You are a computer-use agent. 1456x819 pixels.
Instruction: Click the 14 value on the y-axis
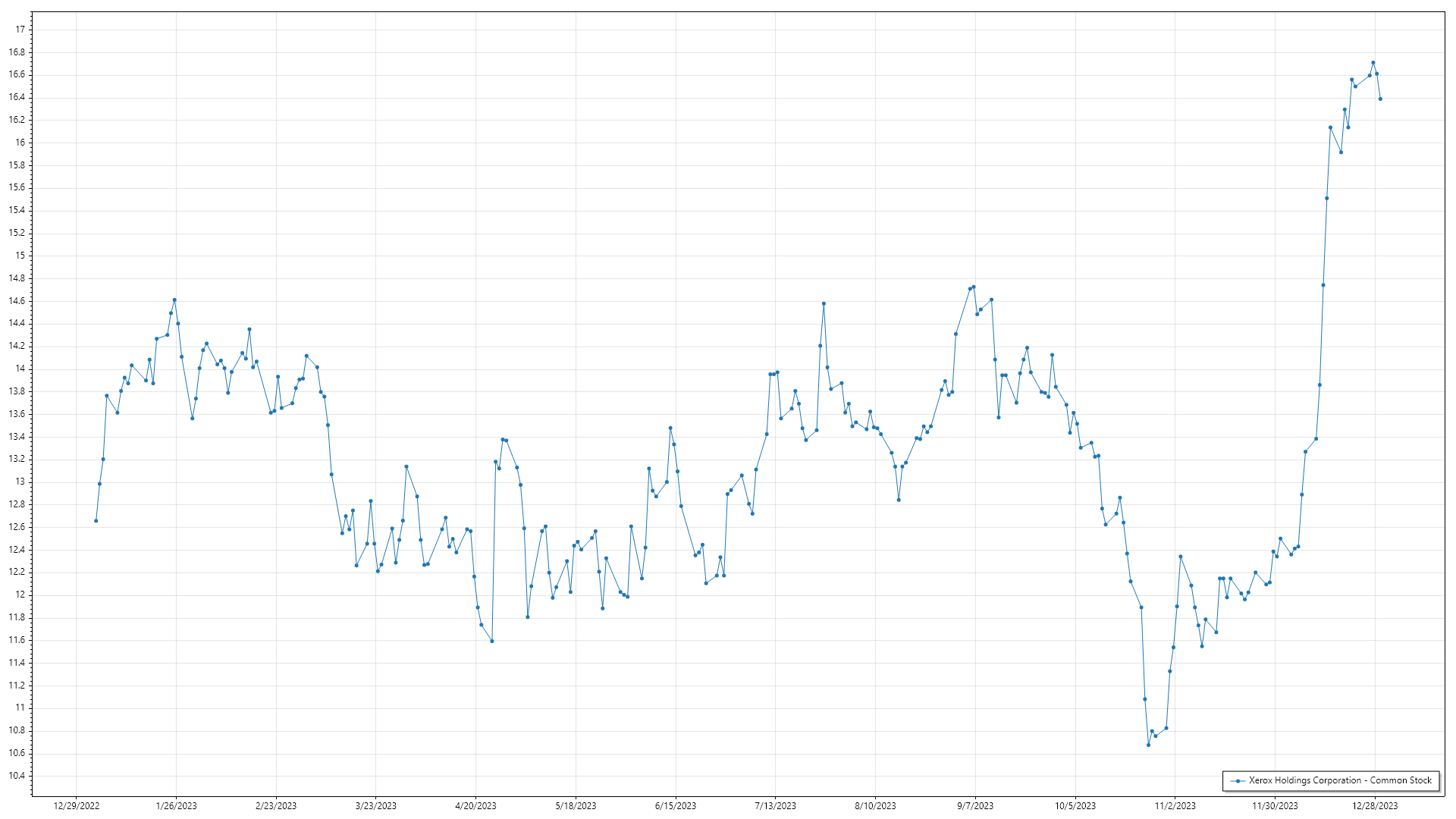pos(20,369)
